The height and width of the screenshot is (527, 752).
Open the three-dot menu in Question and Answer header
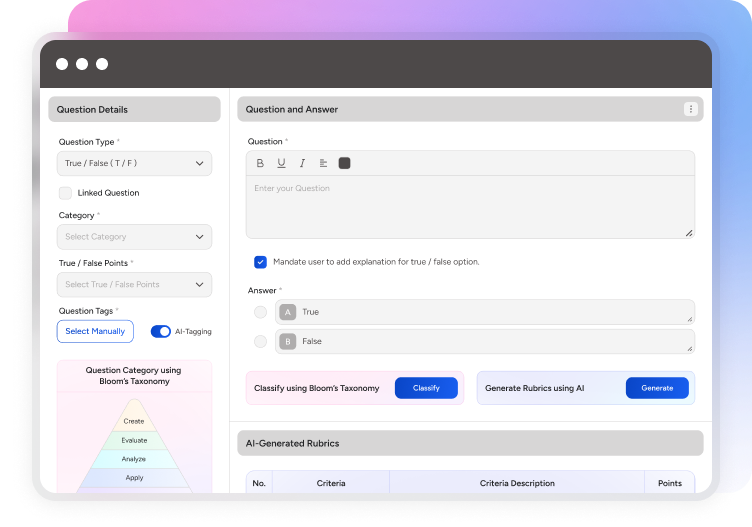point(690,109)
